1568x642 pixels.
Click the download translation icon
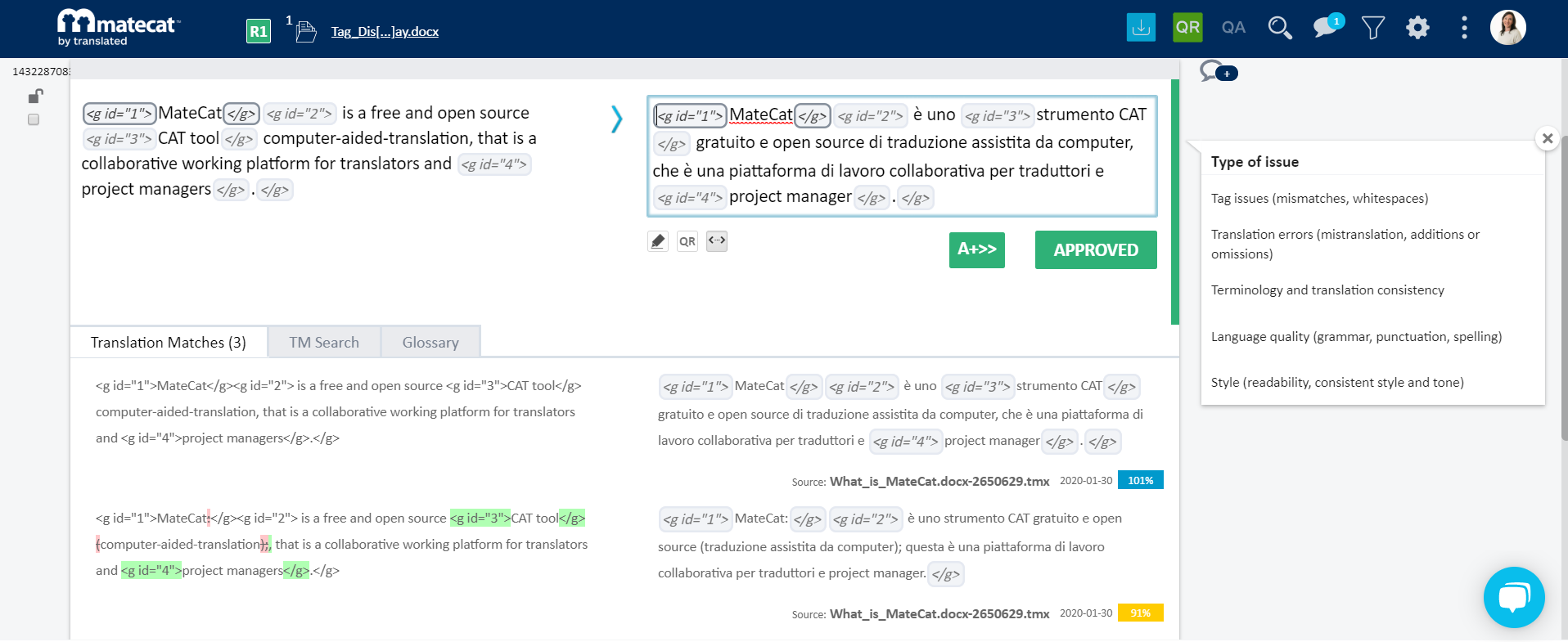[x=1141, y=28]
